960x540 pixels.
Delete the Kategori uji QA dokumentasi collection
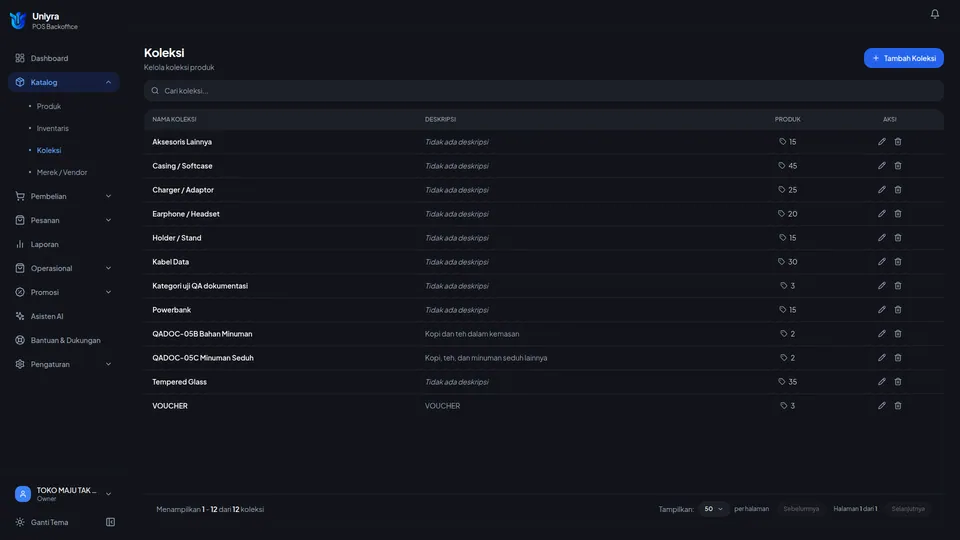898,285
